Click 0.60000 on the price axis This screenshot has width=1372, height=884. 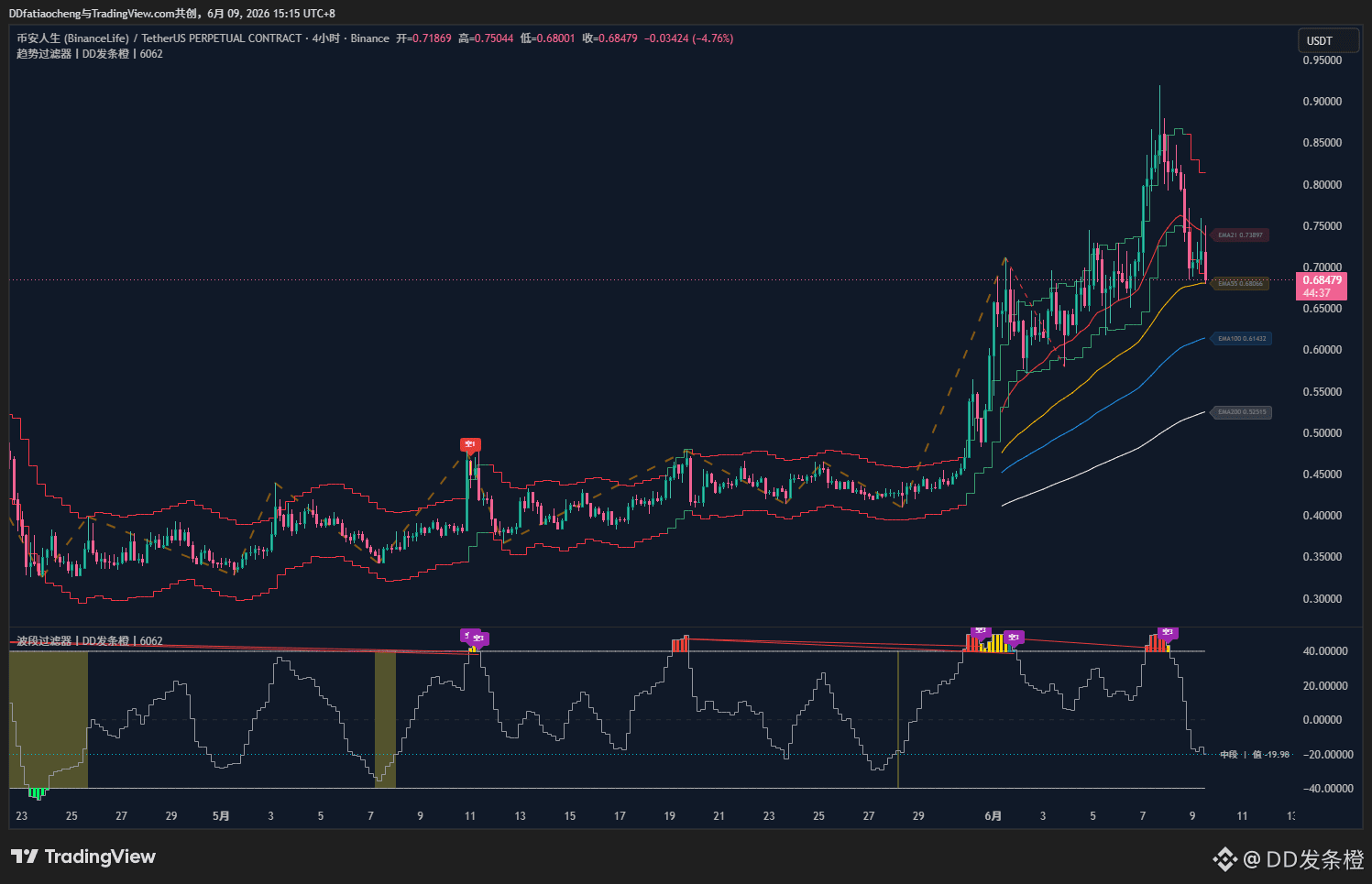tap(1323, 350)
